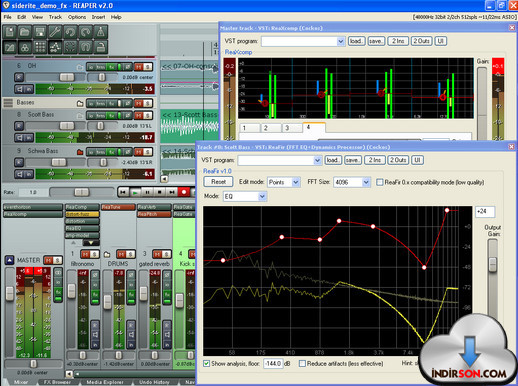Click load button in ReaXcomp window

pos(356,41)
